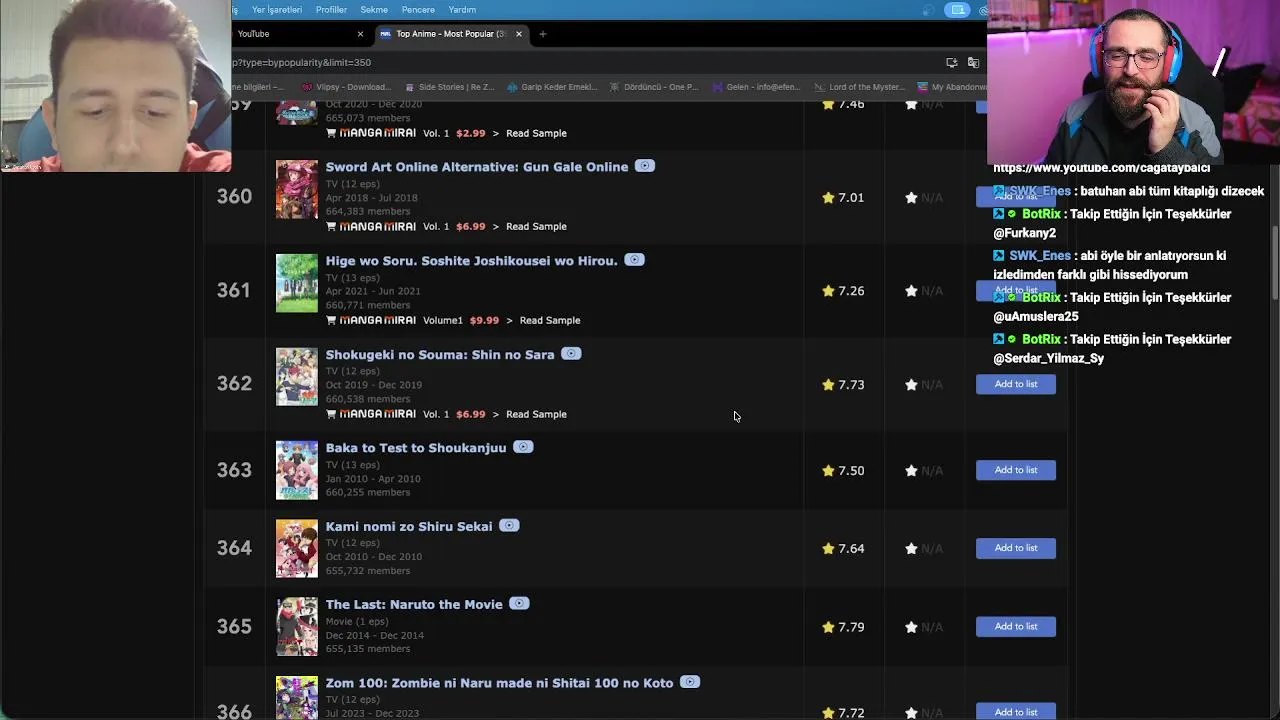Click Baka to Test poster thumbnail
This screenshot has height=720, width=1280.
pyautogui.click(x=297, y=470)
